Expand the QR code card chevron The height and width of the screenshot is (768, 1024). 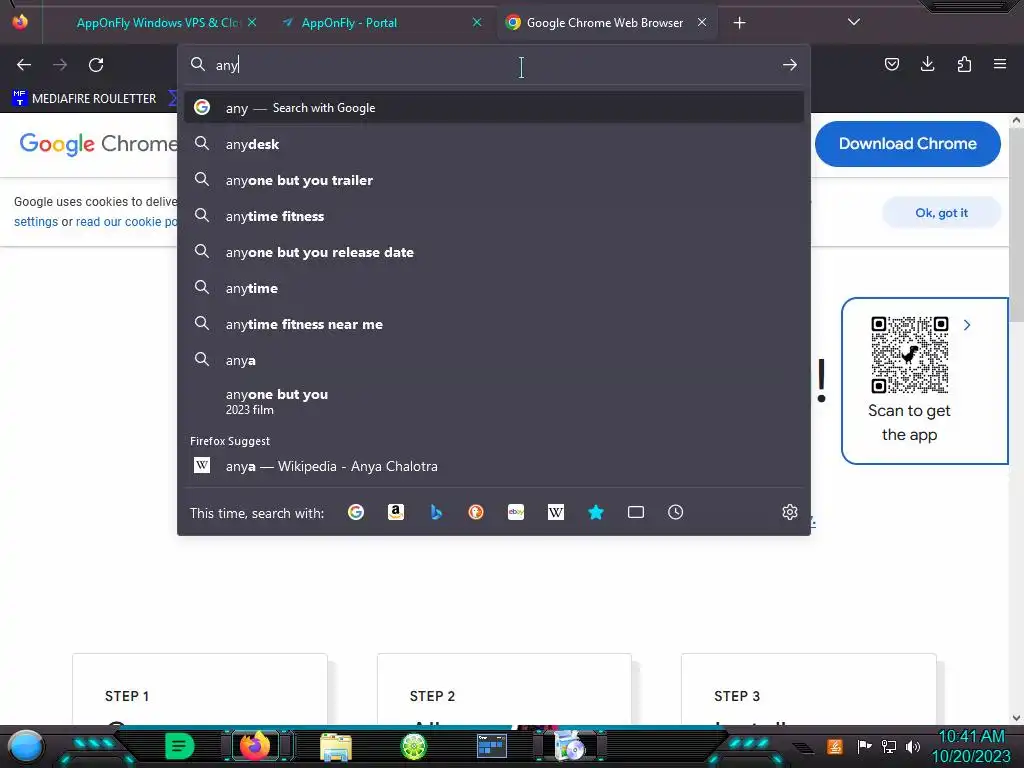967,325
